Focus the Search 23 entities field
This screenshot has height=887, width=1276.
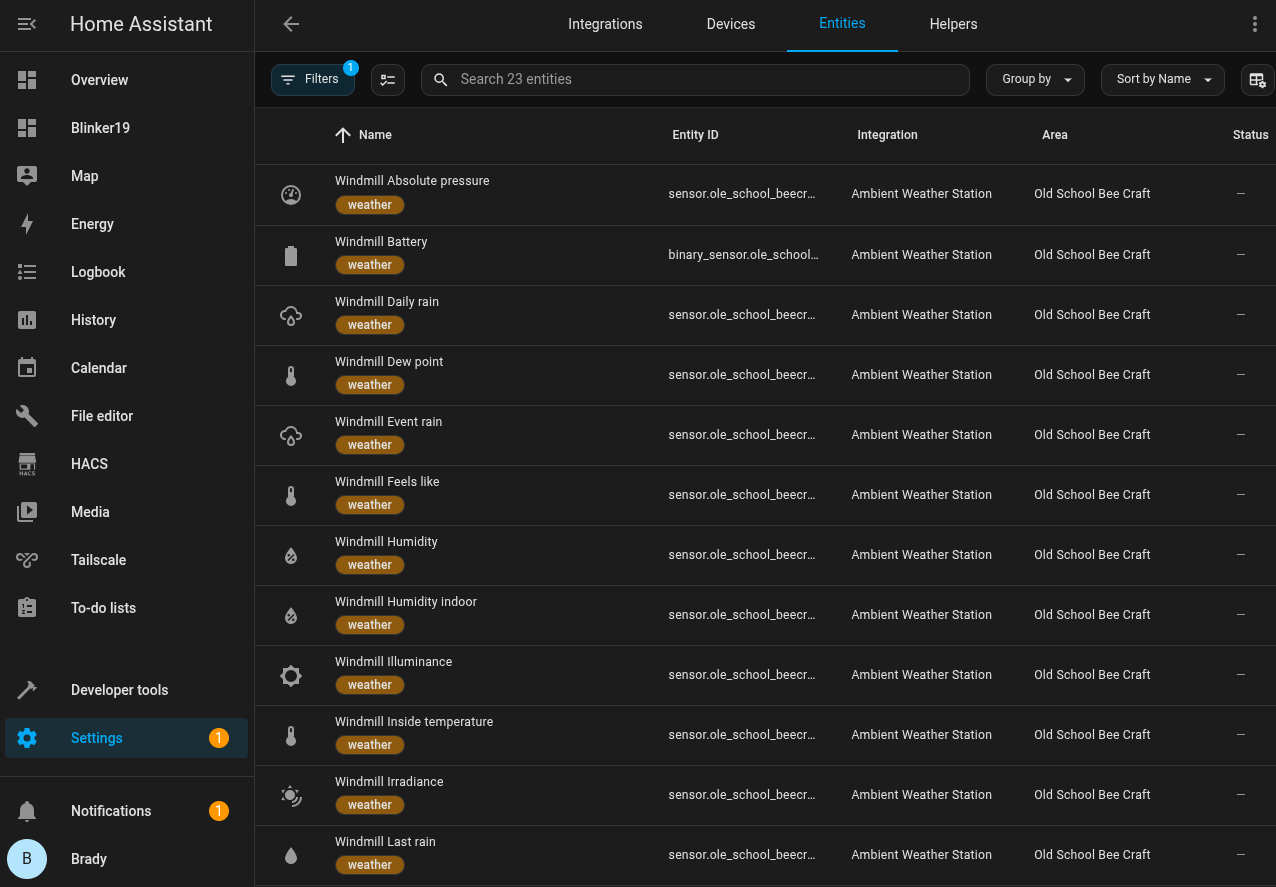(x=695, y=80)
